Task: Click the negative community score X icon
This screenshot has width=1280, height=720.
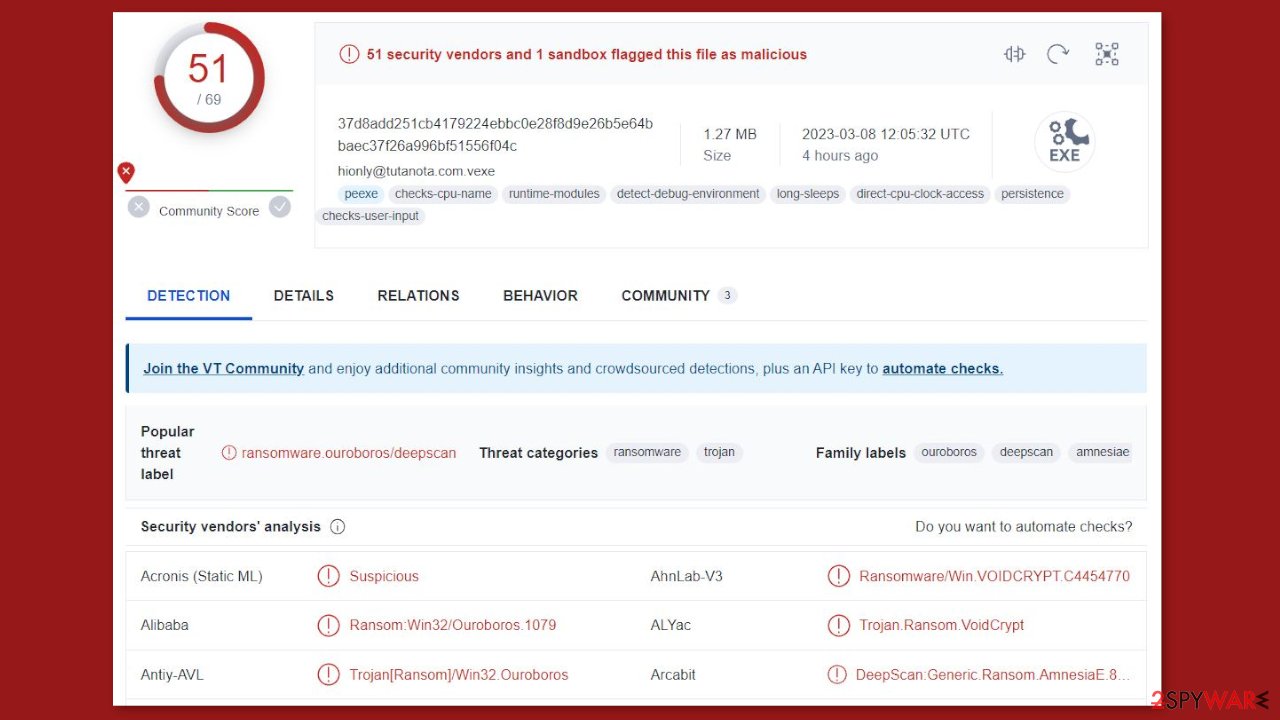Action: [139, 207]
